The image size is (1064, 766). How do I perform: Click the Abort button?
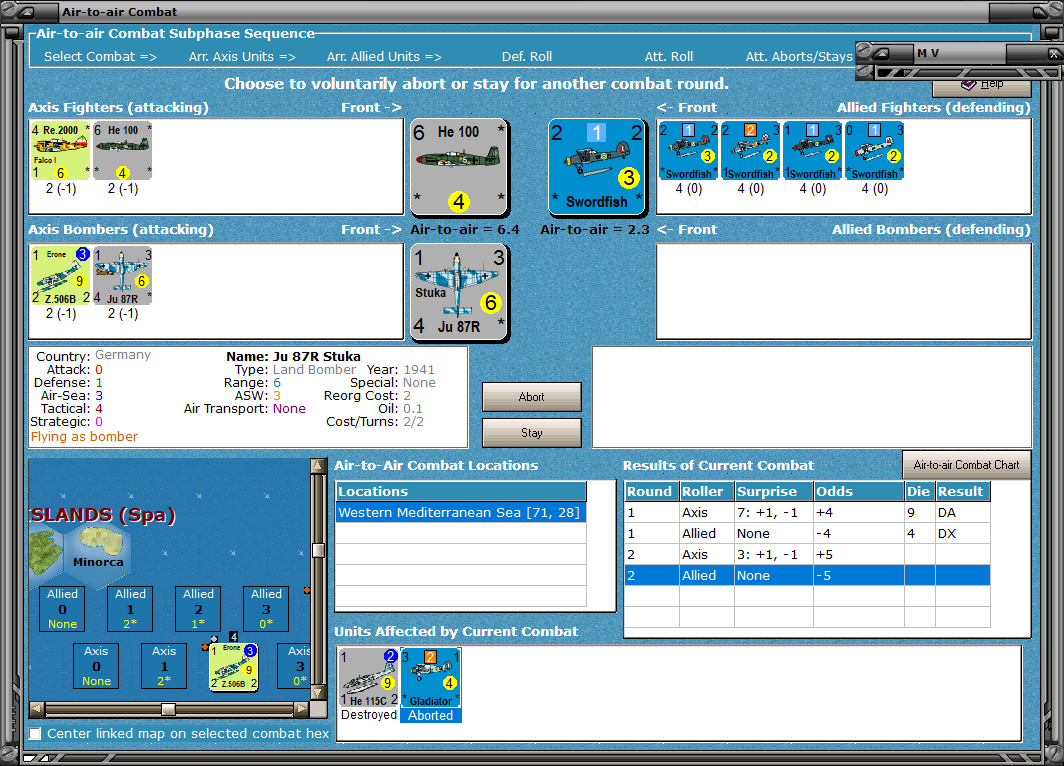[531, 397]
